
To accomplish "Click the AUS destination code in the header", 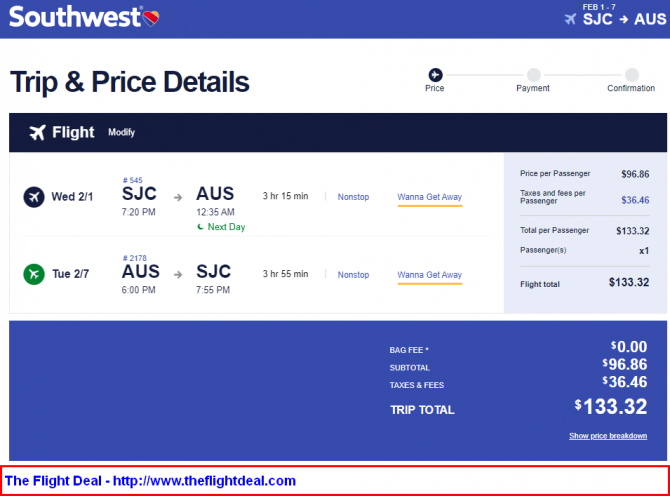I will pyautogui.click(x=650, y=19).
